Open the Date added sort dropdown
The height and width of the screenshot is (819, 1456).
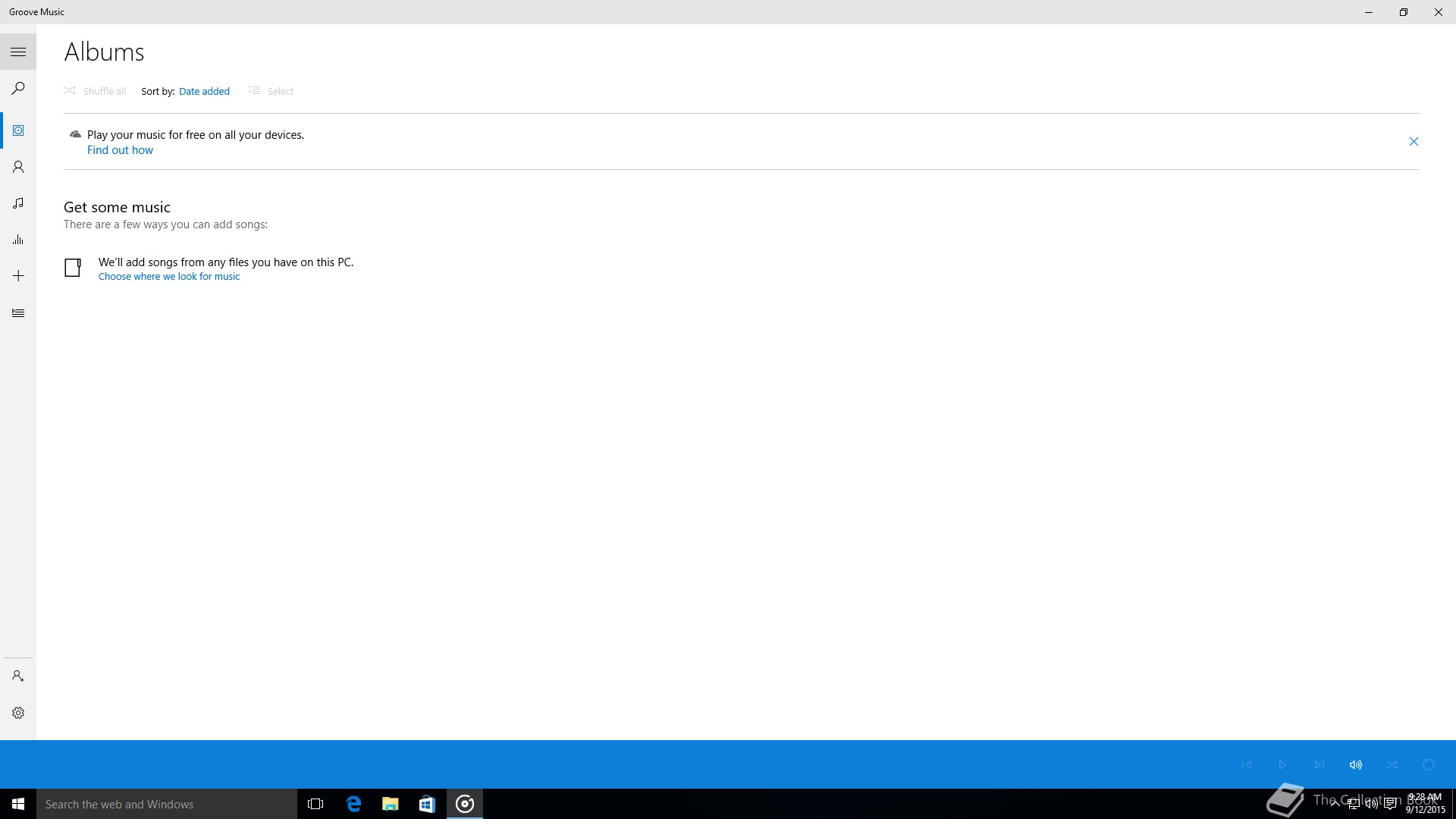tap(204, 91)
